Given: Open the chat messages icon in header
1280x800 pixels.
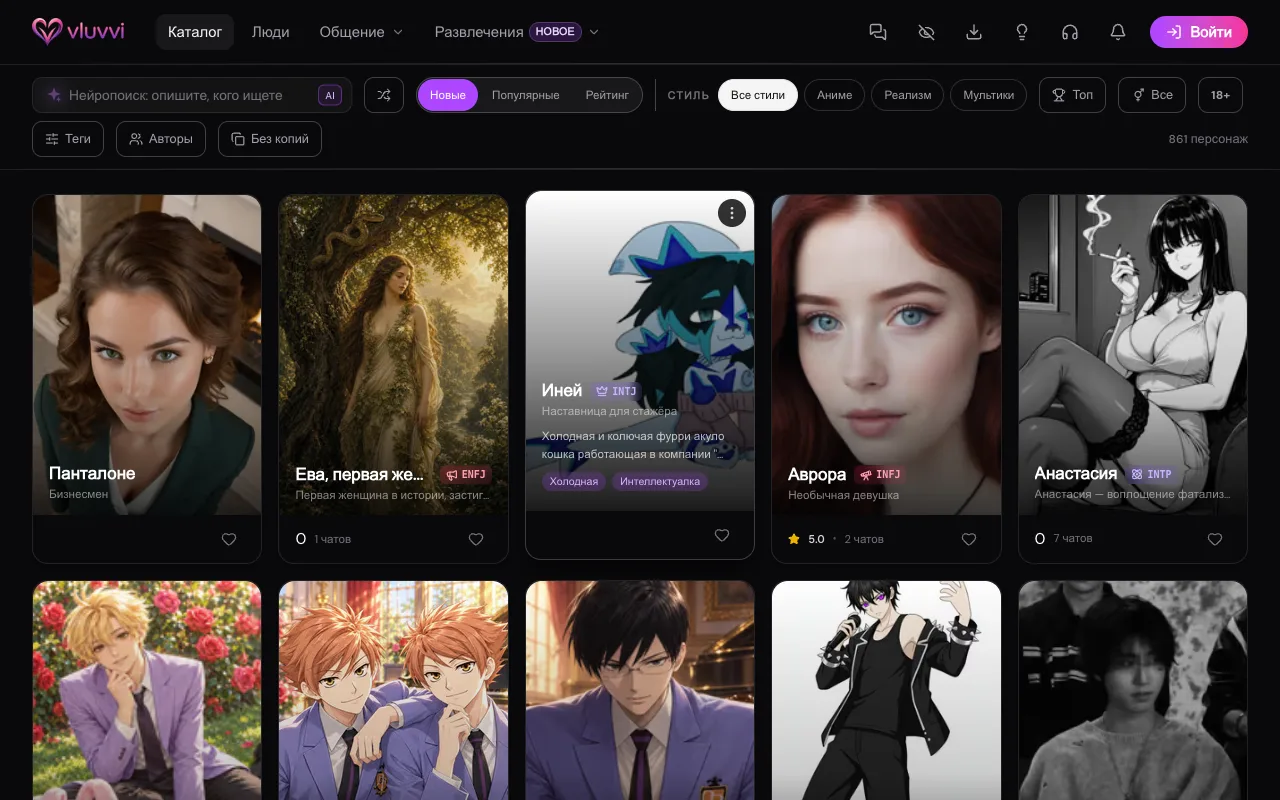Looking at the screenshot, I should point(878,32).
